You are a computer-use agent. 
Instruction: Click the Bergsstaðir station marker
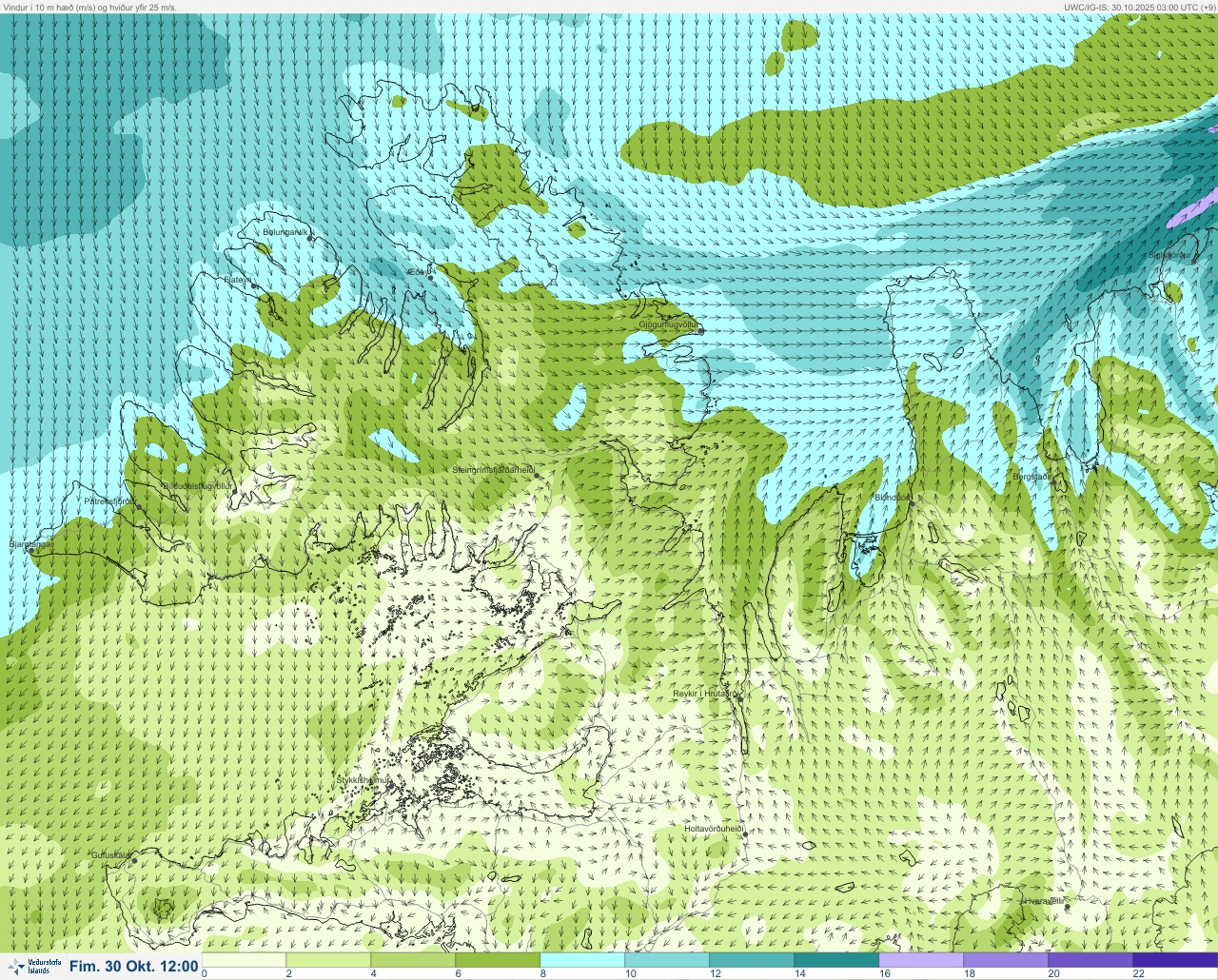pos(1056,481)
